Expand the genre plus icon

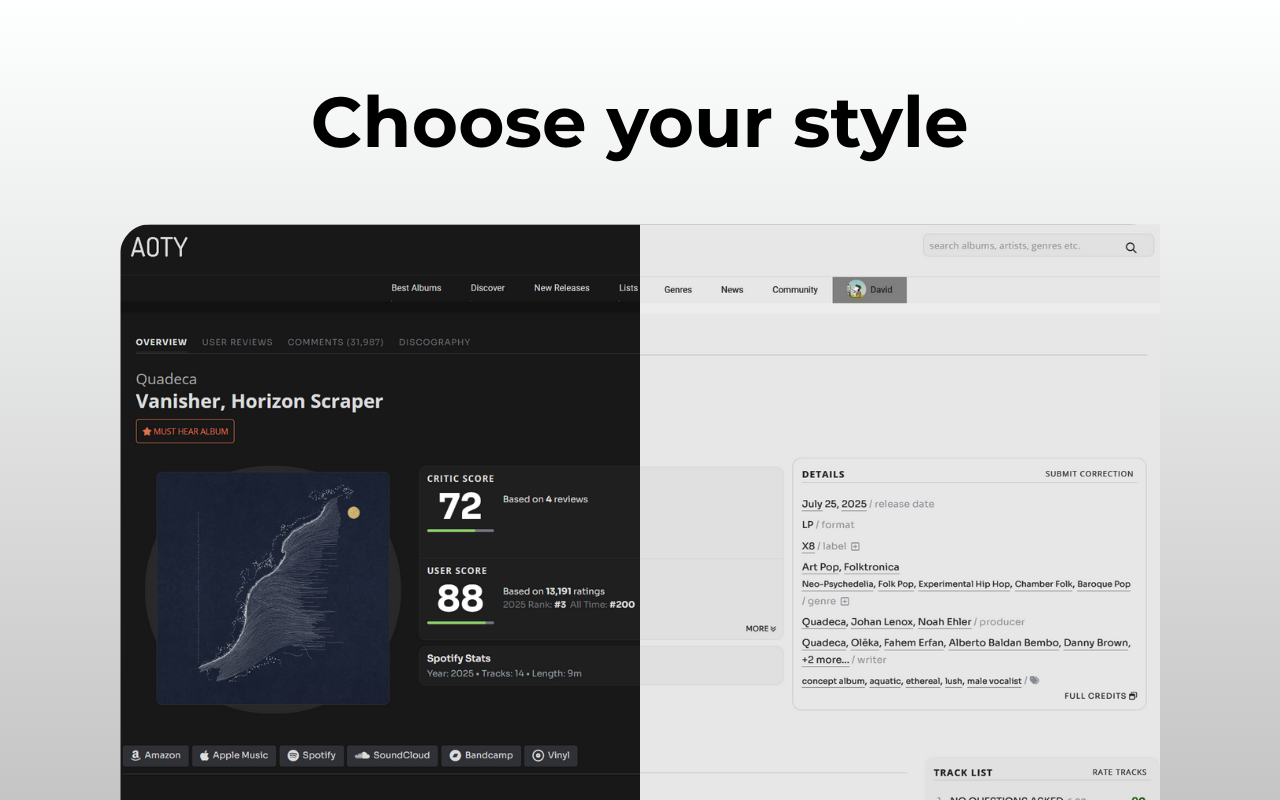click(x=845, y=601)
